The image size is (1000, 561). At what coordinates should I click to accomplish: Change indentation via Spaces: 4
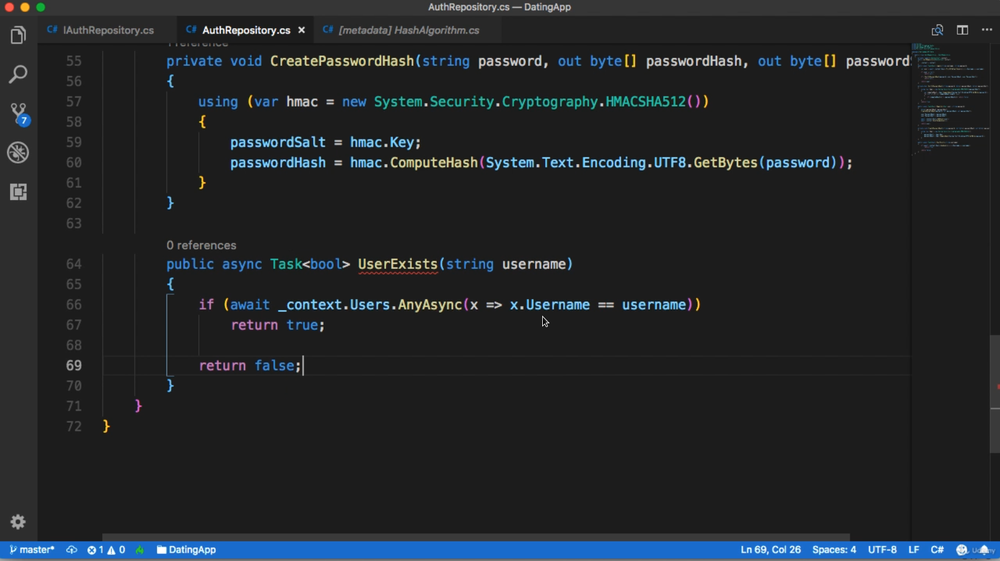[x=834, y=550]
